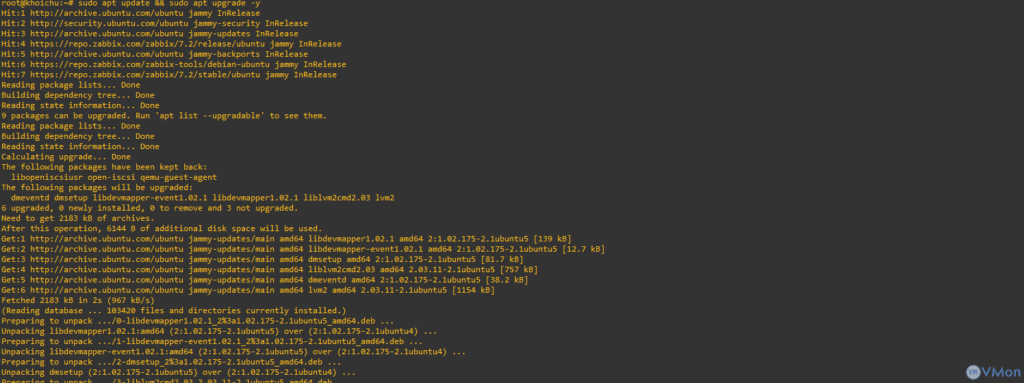Click the 'Fetched 2183 kB in 2s' line
1024x383 pixels.
[78, 300]
